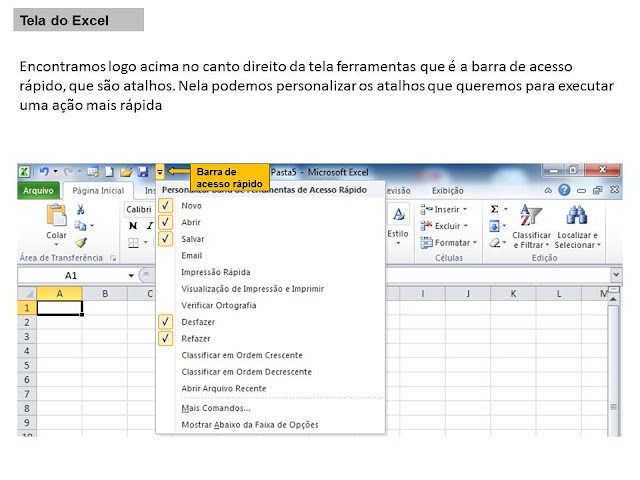Image resolution: width=640 pixels, height=480 pixels.
Task: Open the Name Box dropdown arrow
Action: (x=131, y=276)
